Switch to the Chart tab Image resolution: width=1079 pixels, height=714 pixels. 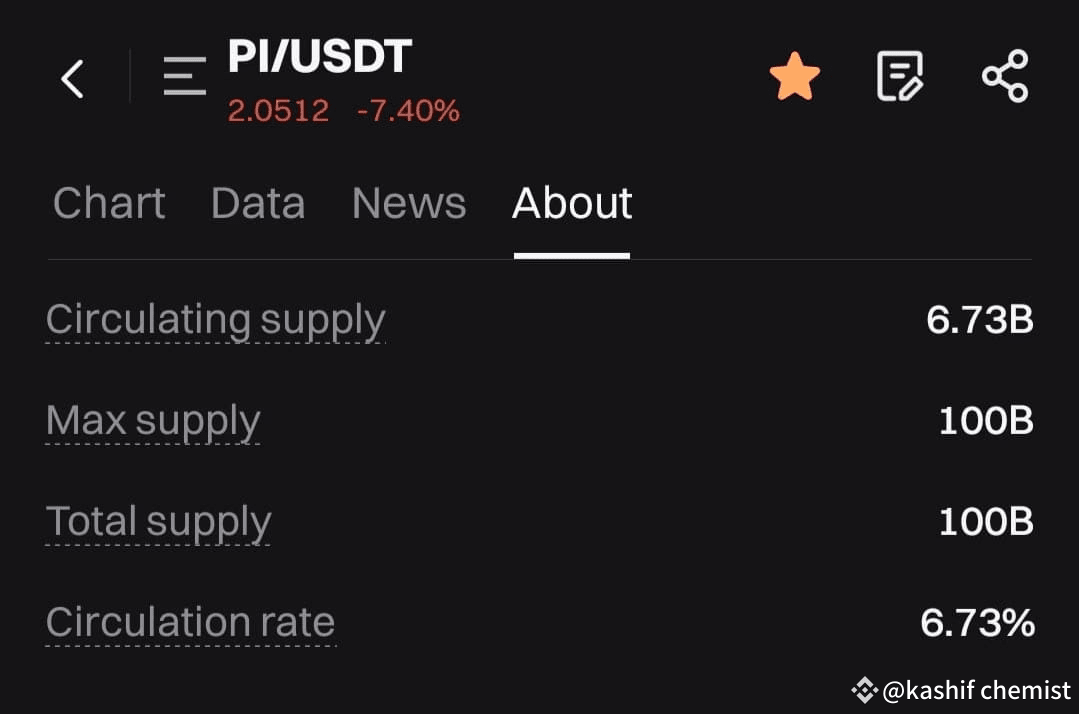click(x=109, y=204)
